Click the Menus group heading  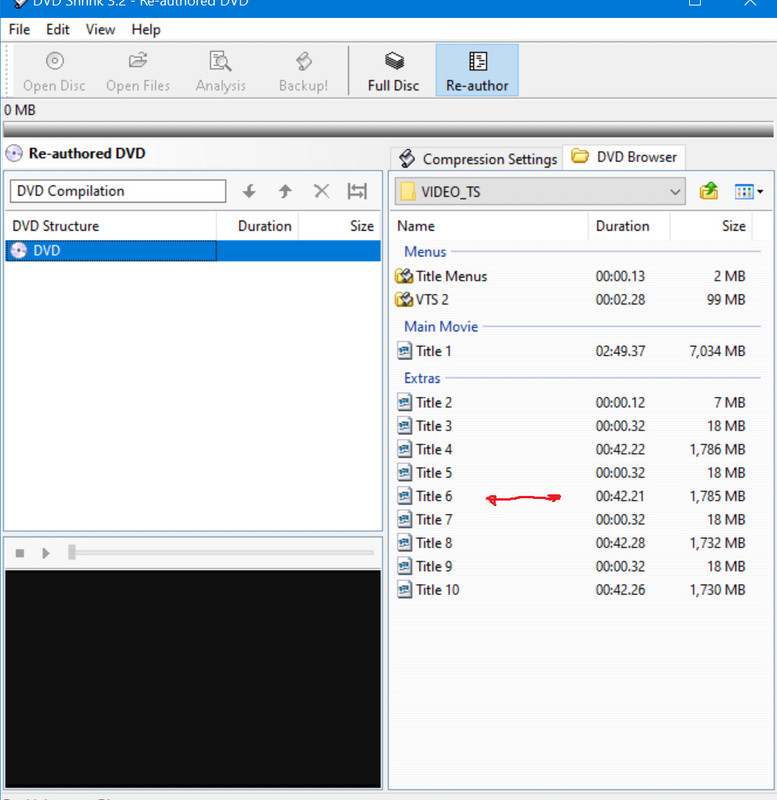[425, 252]
